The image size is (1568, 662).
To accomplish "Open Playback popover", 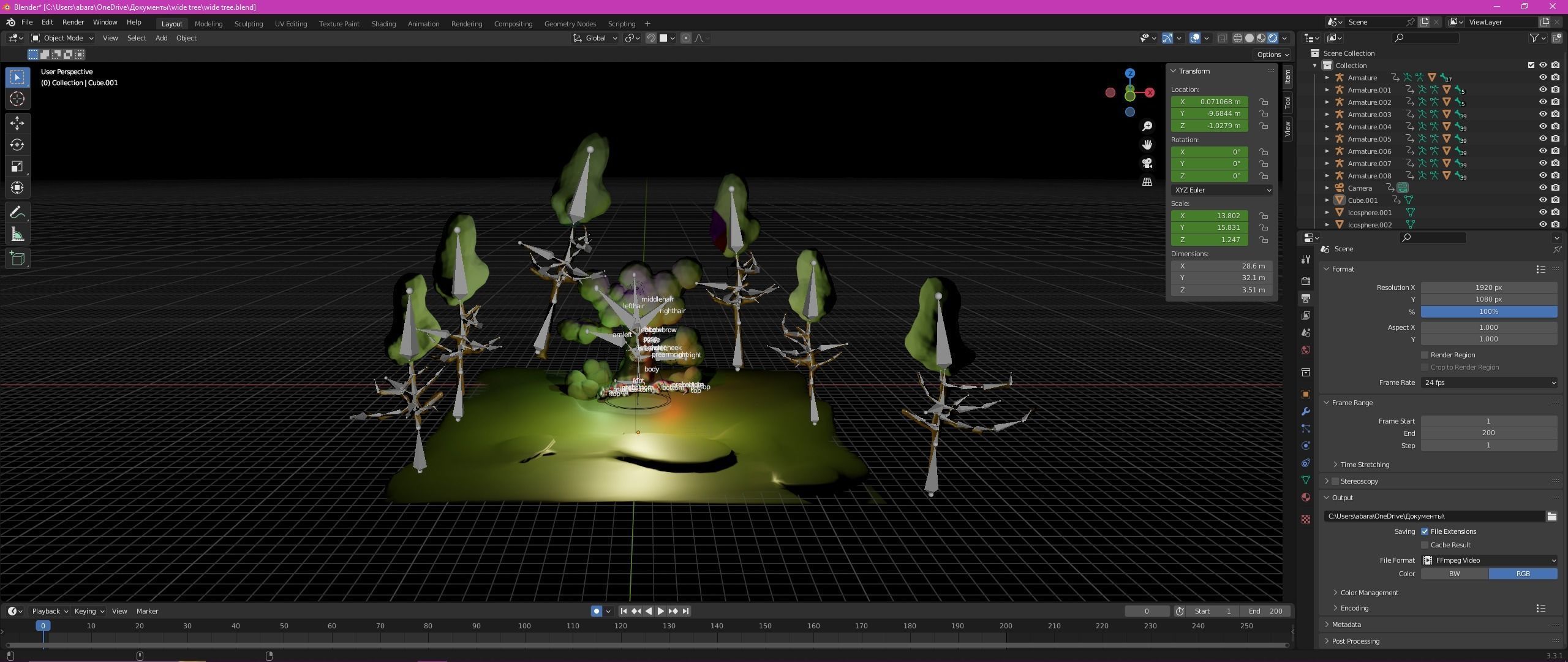I will click(50, 611).
